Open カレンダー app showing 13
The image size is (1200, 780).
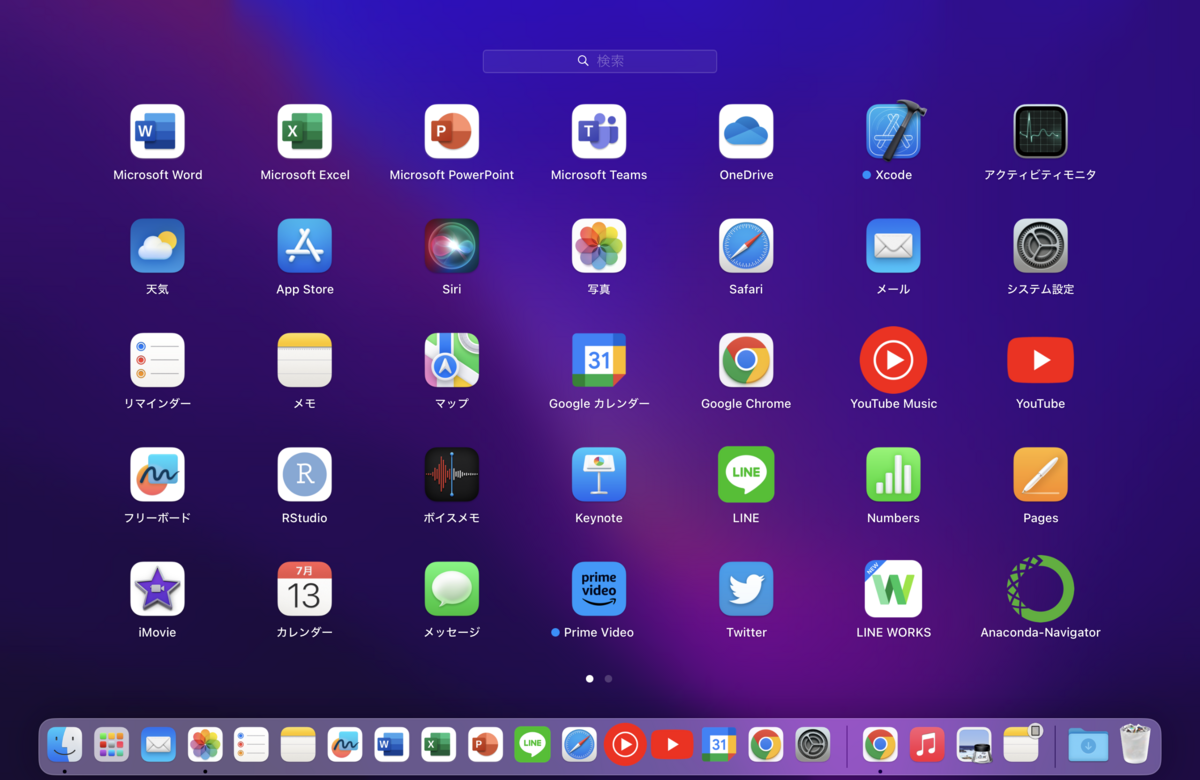tap(304, 589)
